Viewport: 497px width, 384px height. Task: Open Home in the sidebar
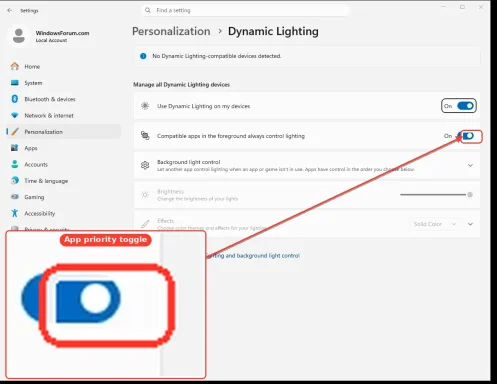coord(63,66)
